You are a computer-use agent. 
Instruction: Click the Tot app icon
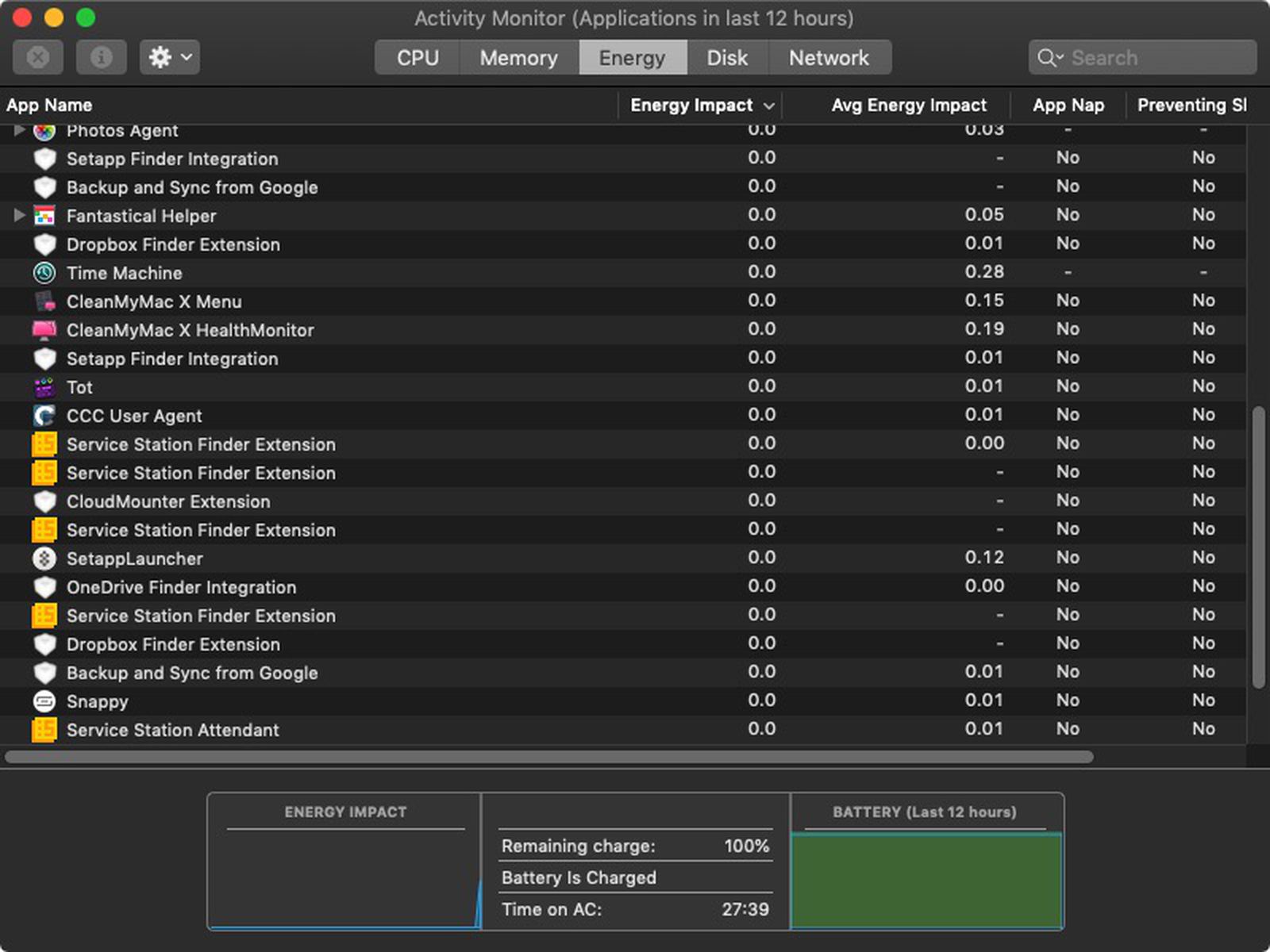[45, 387]
